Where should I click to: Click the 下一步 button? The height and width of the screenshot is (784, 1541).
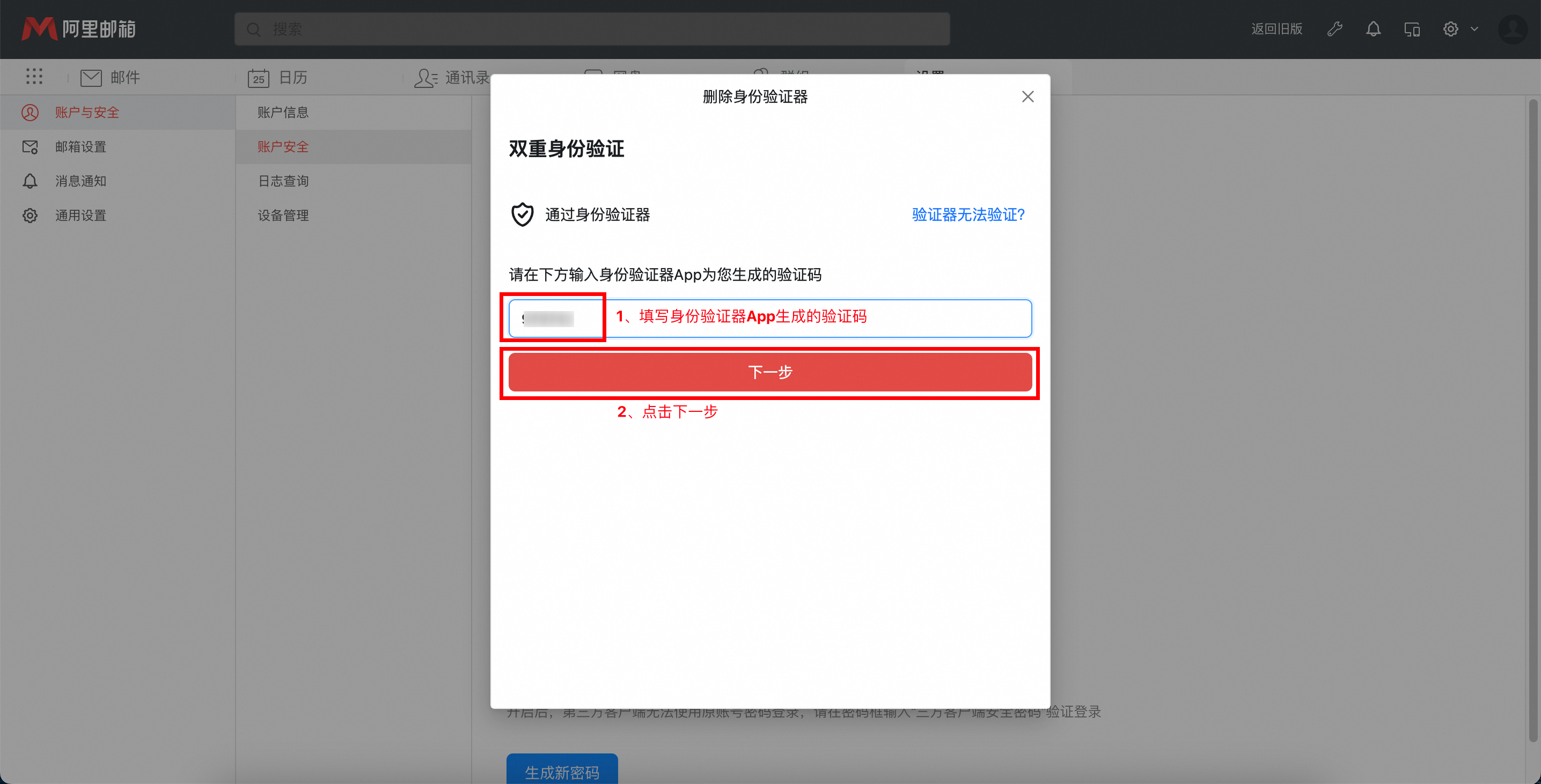pos(770,372)
